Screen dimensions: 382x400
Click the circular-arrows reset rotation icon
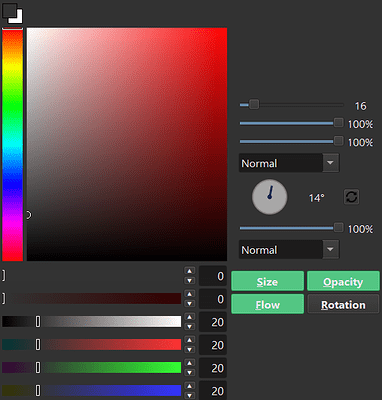click(351, 197)
